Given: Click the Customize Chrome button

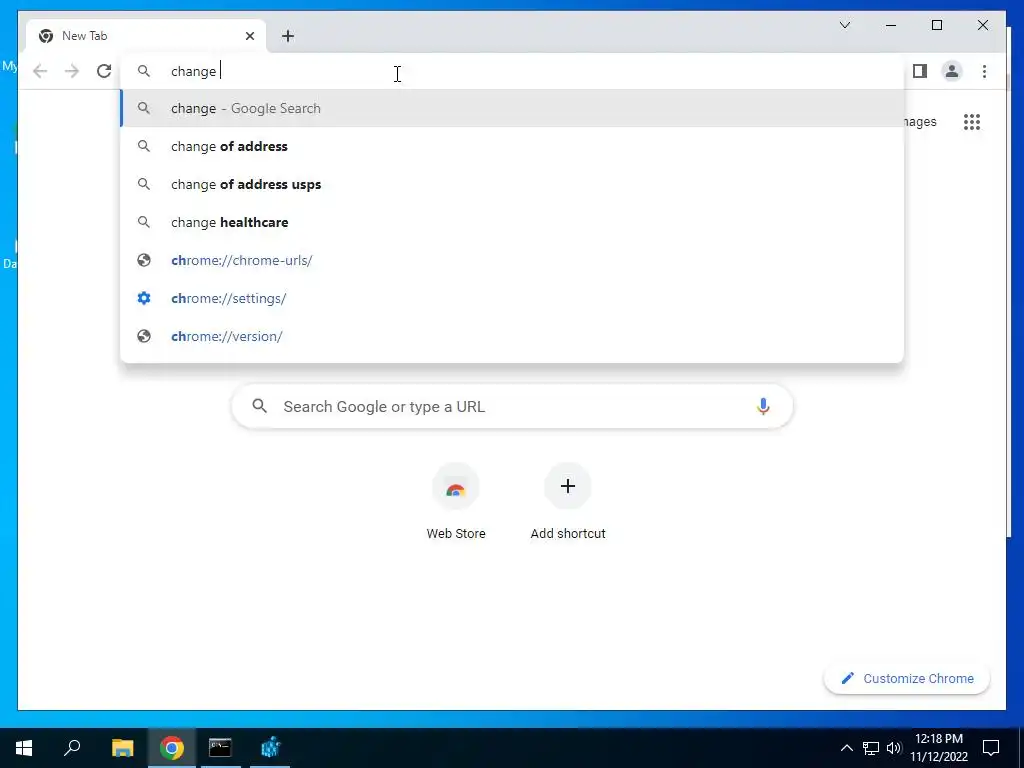Looking at the screenshot, I should pos(907,679).
